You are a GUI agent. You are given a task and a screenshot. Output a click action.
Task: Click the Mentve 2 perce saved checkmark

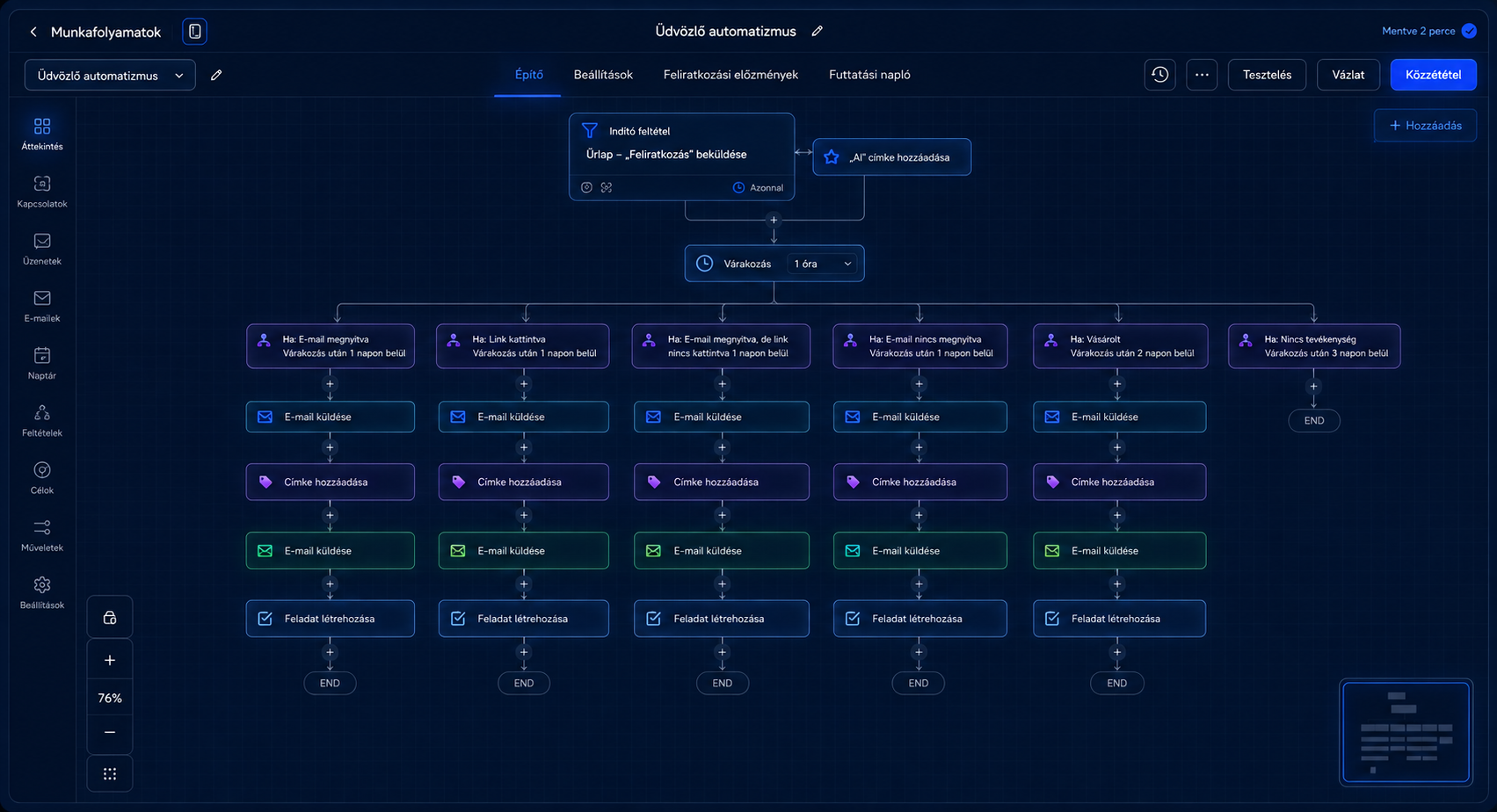(1469, 31)
